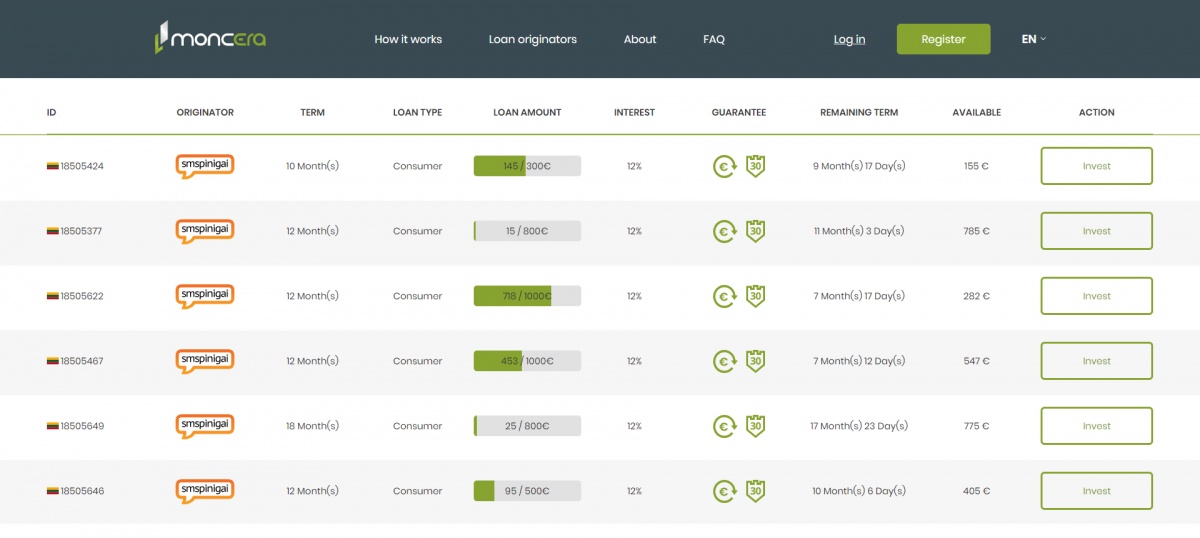Click the flag icon for loan 18505467
Screen dimensions: 1200x538
[x=52, y=361]
